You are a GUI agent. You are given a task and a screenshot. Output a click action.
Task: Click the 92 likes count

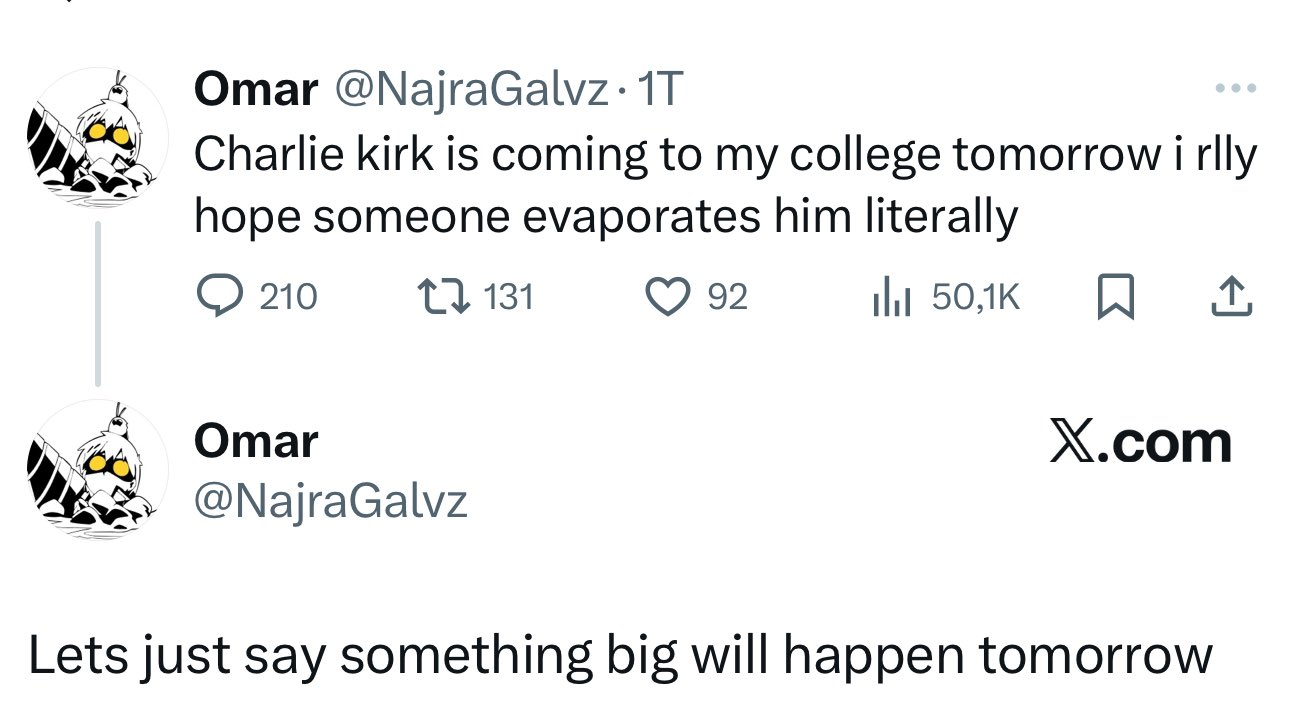click(x=727, y=297)
